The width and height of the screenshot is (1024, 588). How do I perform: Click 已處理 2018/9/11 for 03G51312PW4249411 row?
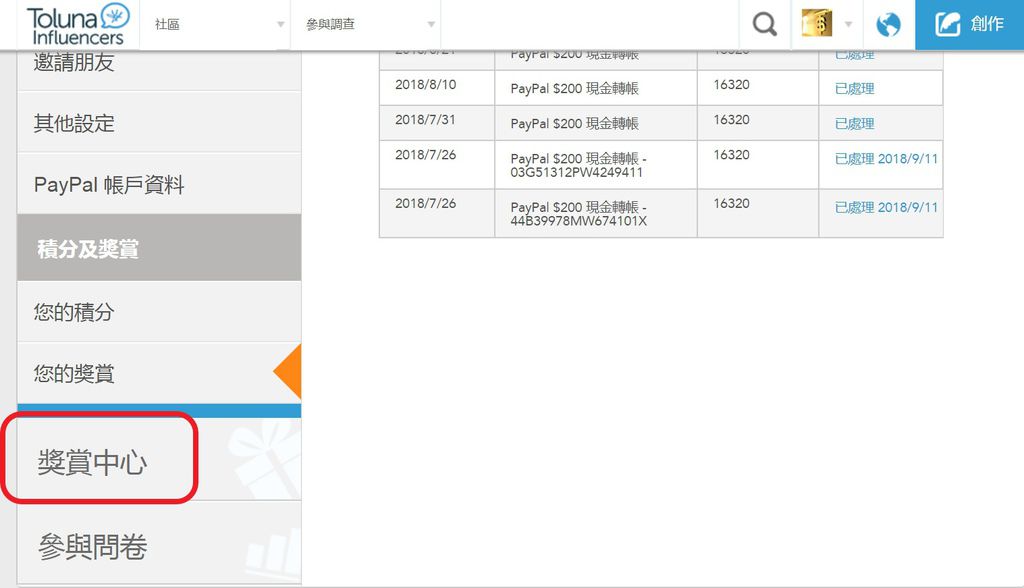click(x=886, y=159)
